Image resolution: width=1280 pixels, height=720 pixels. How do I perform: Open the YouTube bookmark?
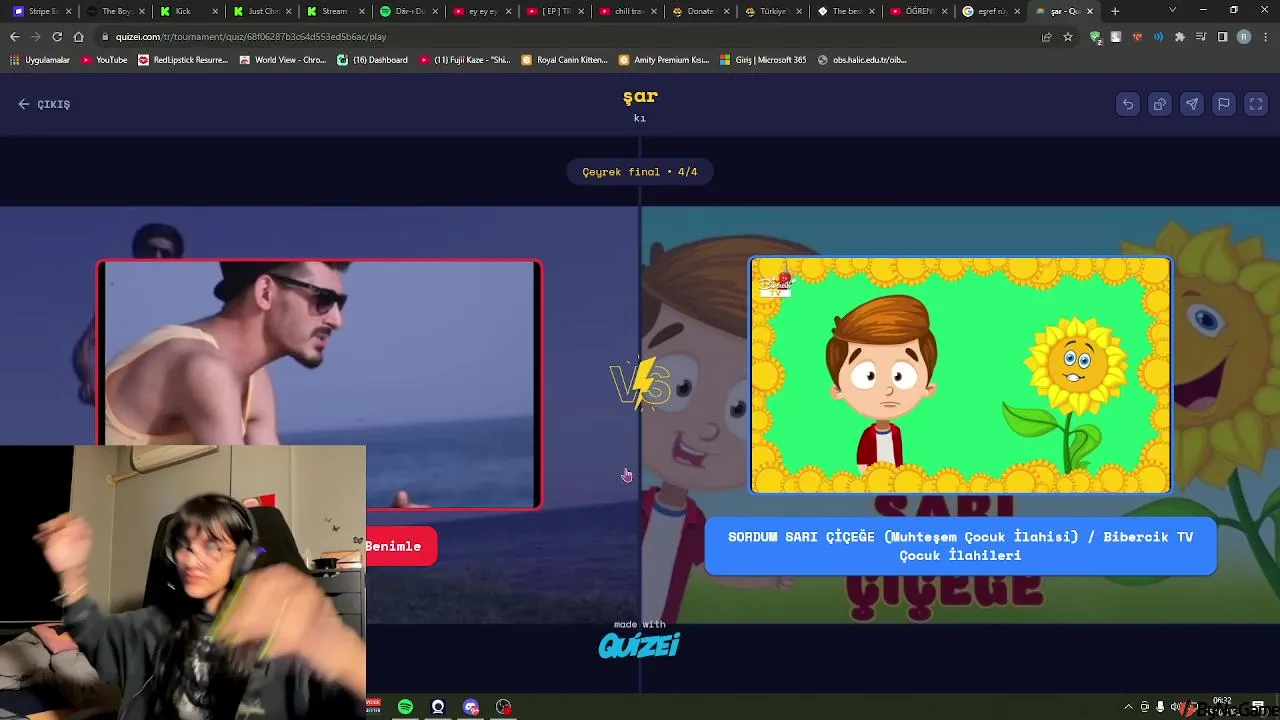(x=104, y=60)
